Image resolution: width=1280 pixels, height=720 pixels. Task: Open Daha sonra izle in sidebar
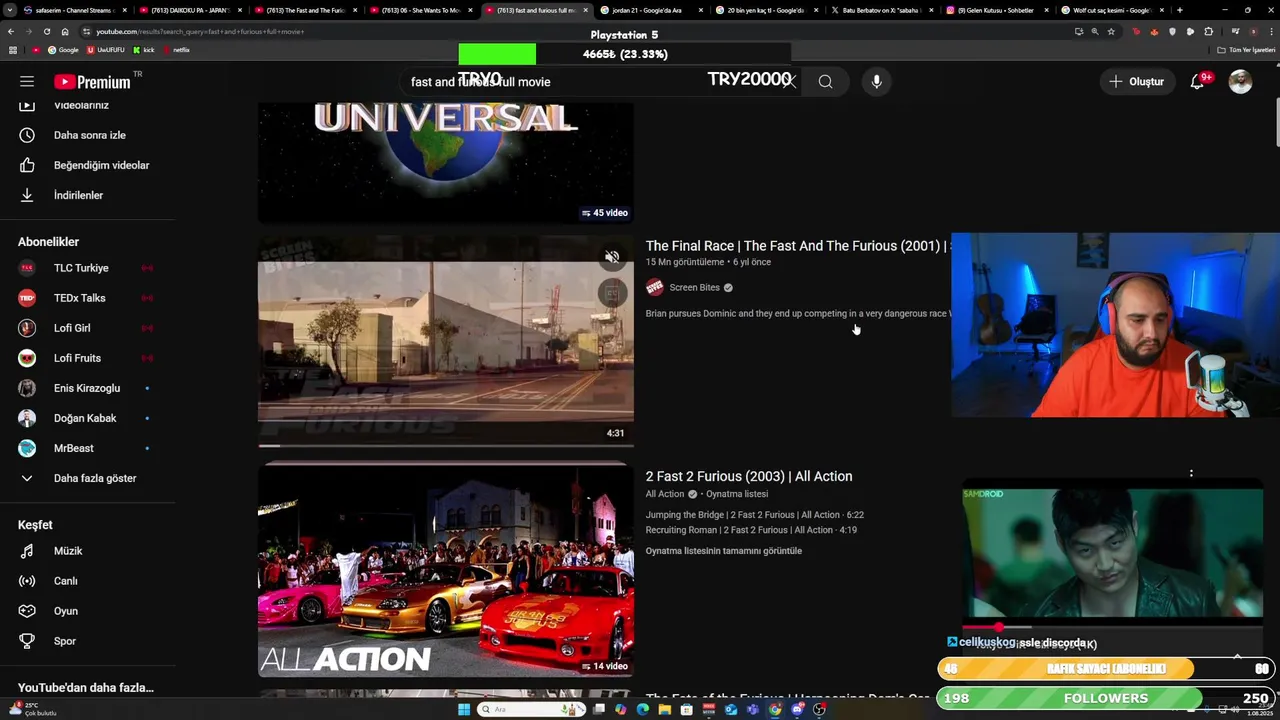[x=88, y=135]
